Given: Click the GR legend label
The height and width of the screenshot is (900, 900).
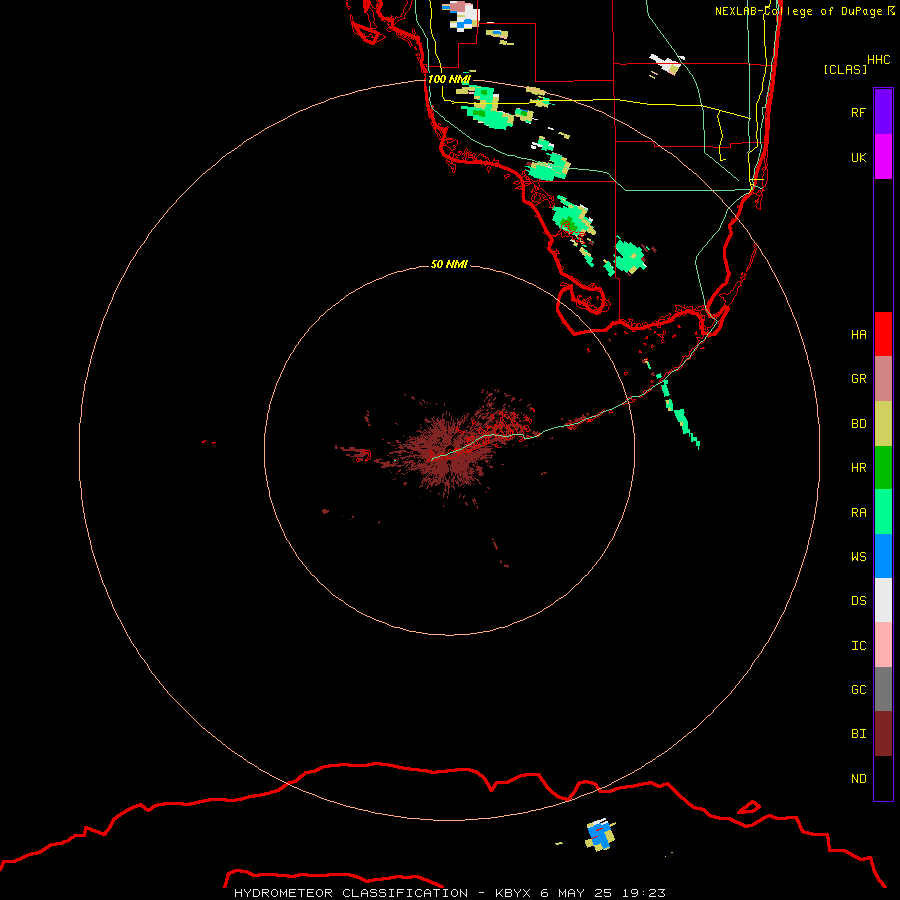Looking at the screenshot, I should pyautogui.click(x=859, y=379).
